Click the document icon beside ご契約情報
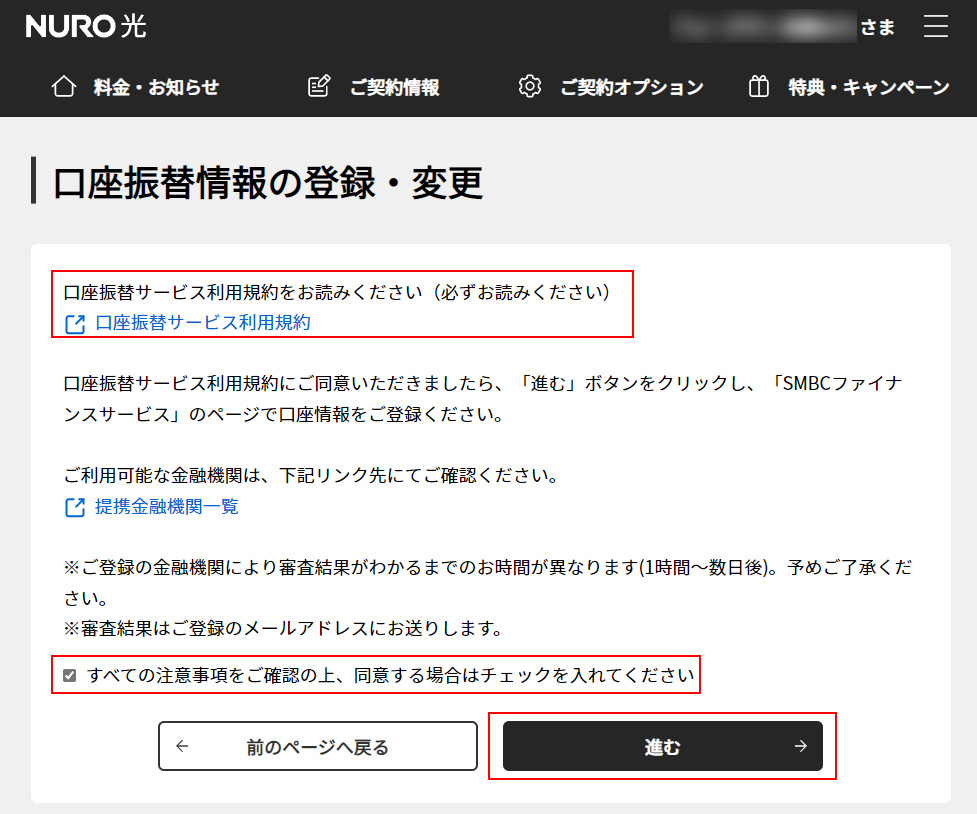 coord(318,87)
